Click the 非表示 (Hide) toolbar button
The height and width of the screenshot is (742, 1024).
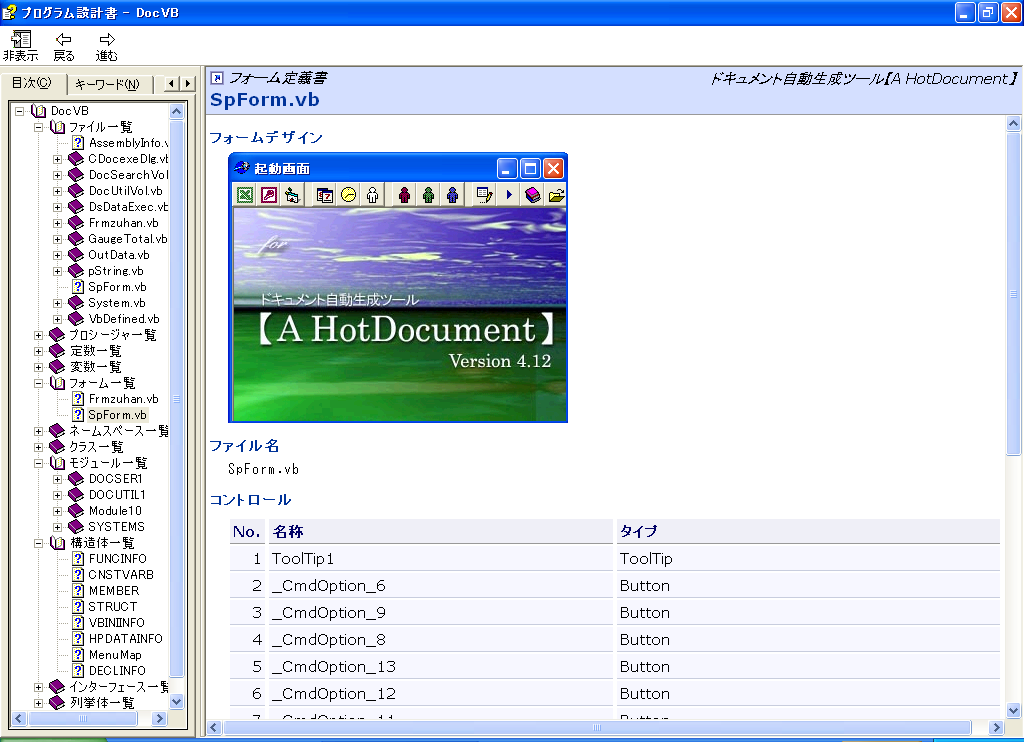coord(20,46)
